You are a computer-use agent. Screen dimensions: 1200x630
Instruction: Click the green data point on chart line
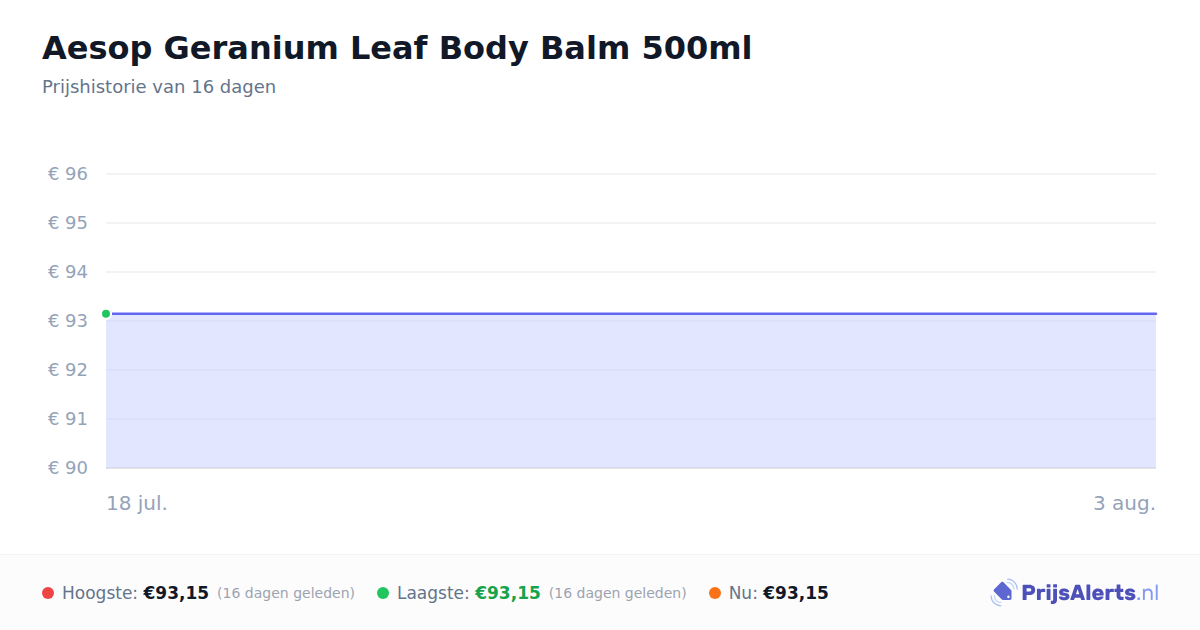click(106, 314)
